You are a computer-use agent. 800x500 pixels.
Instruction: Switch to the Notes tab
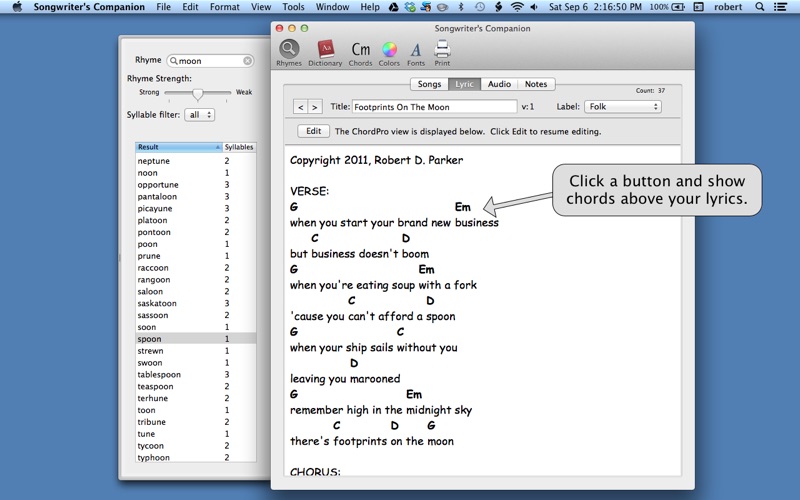coord(536,84)
